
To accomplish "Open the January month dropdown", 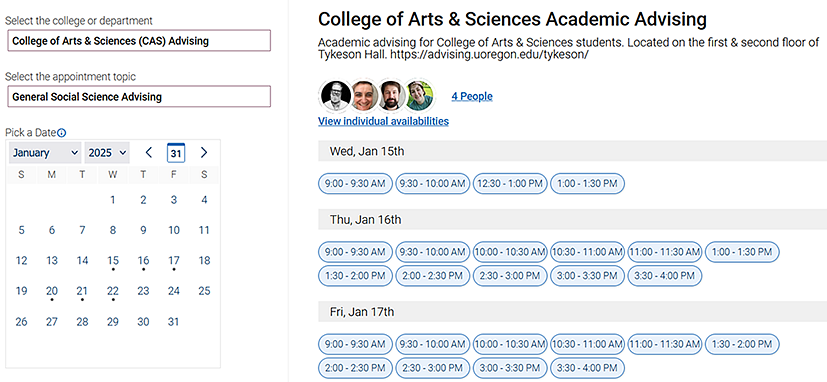I will pyautogui.click(x=45, y=153).
